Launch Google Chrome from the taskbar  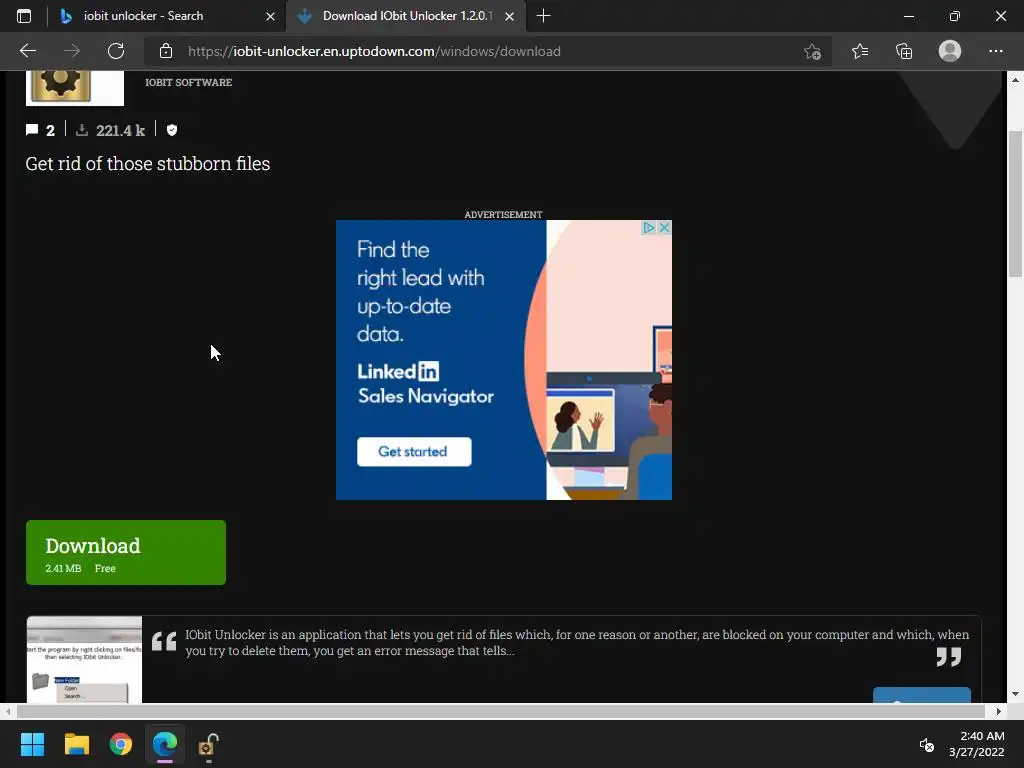tap(121, 744)
